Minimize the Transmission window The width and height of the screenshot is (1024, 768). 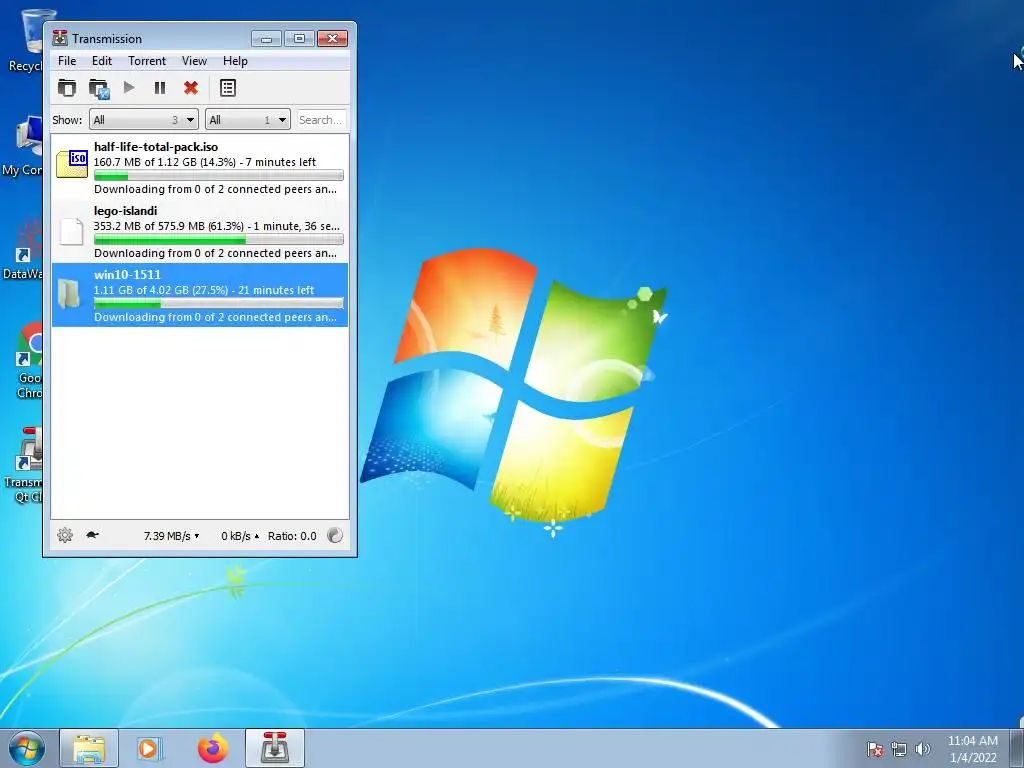266,39
